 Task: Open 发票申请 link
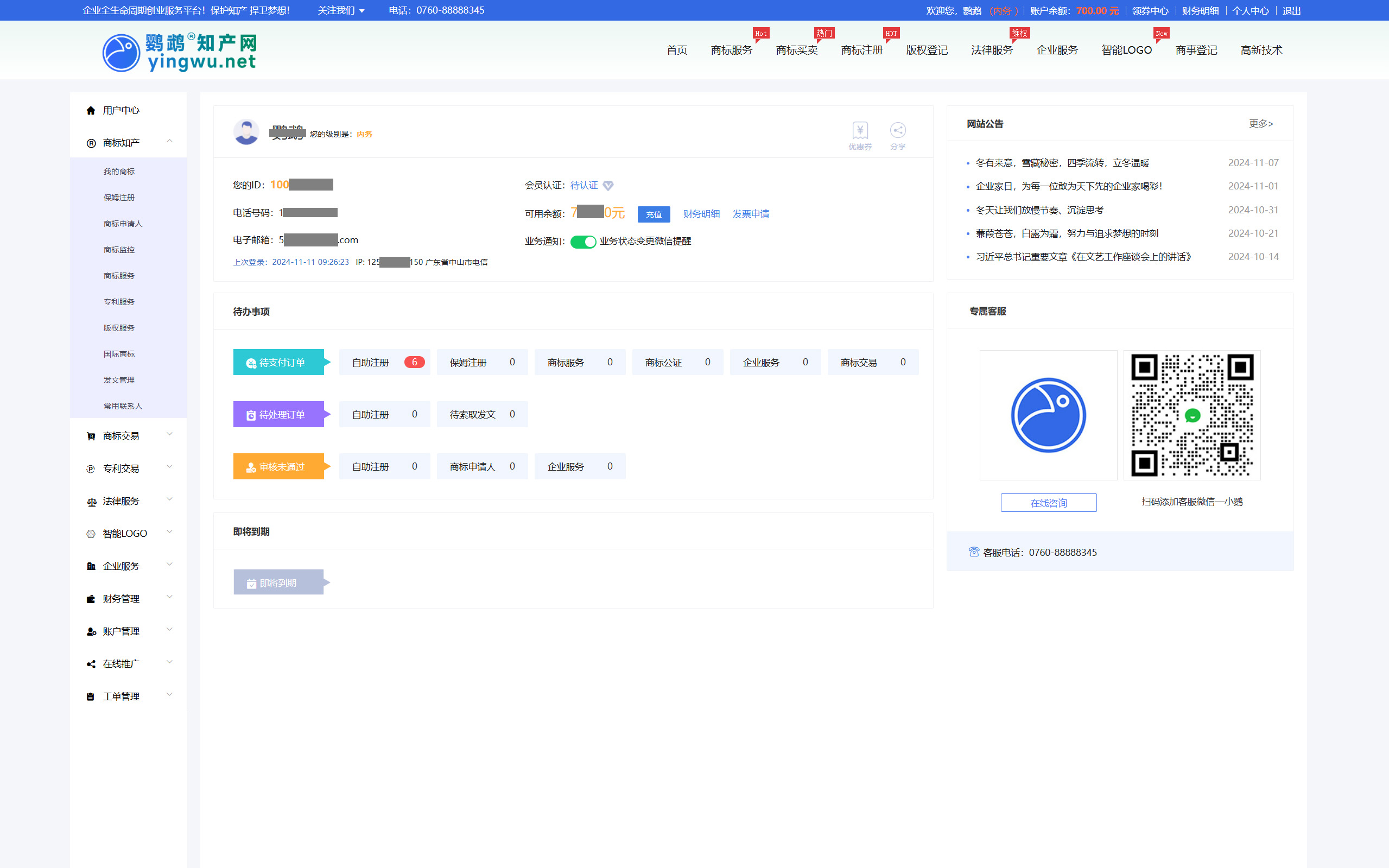pos(750,214)
